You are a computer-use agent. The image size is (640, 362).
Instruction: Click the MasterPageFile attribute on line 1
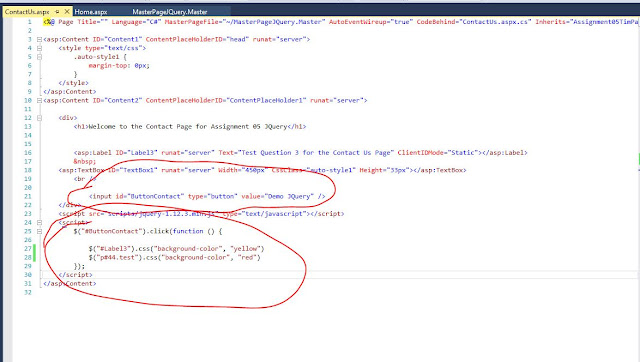(245, 22)
